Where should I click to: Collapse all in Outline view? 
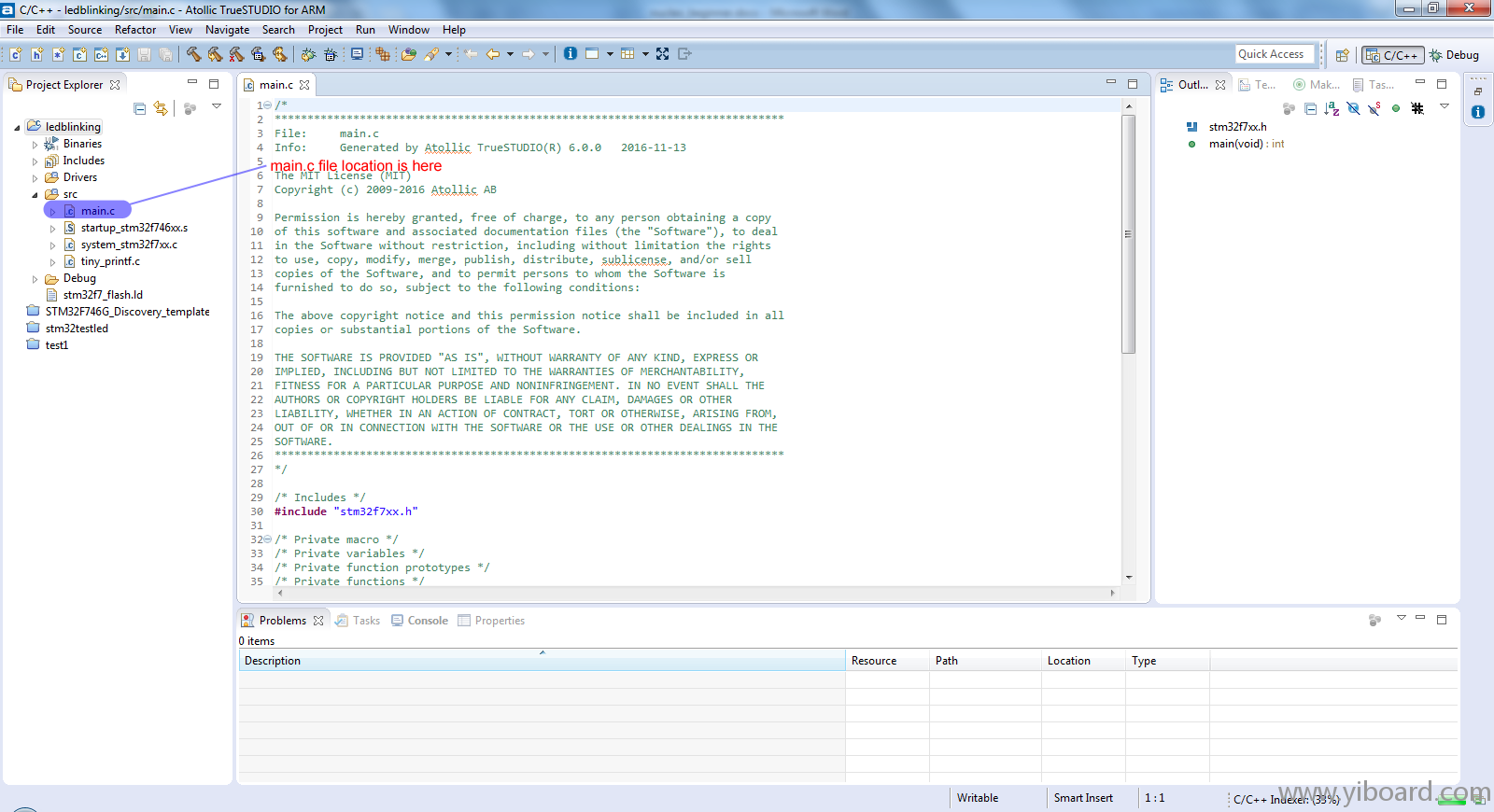(x=1310, y=108)
